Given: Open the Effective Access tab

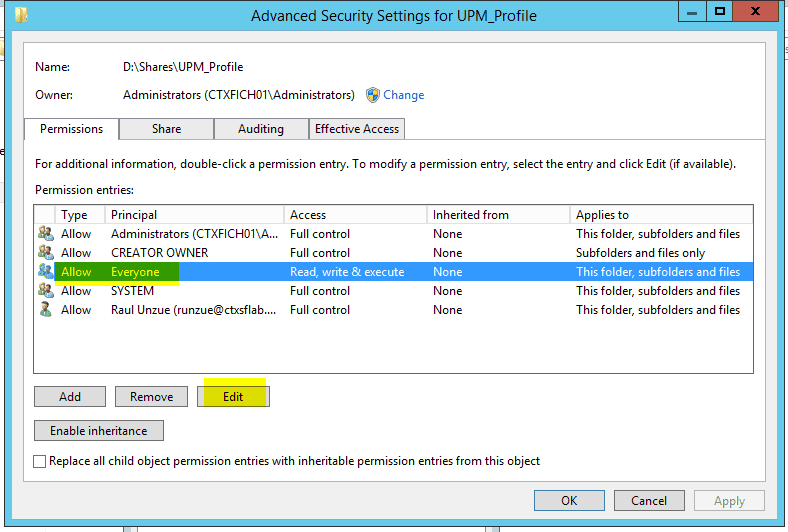Looking at the screenshot, I should tap(357, 129).
